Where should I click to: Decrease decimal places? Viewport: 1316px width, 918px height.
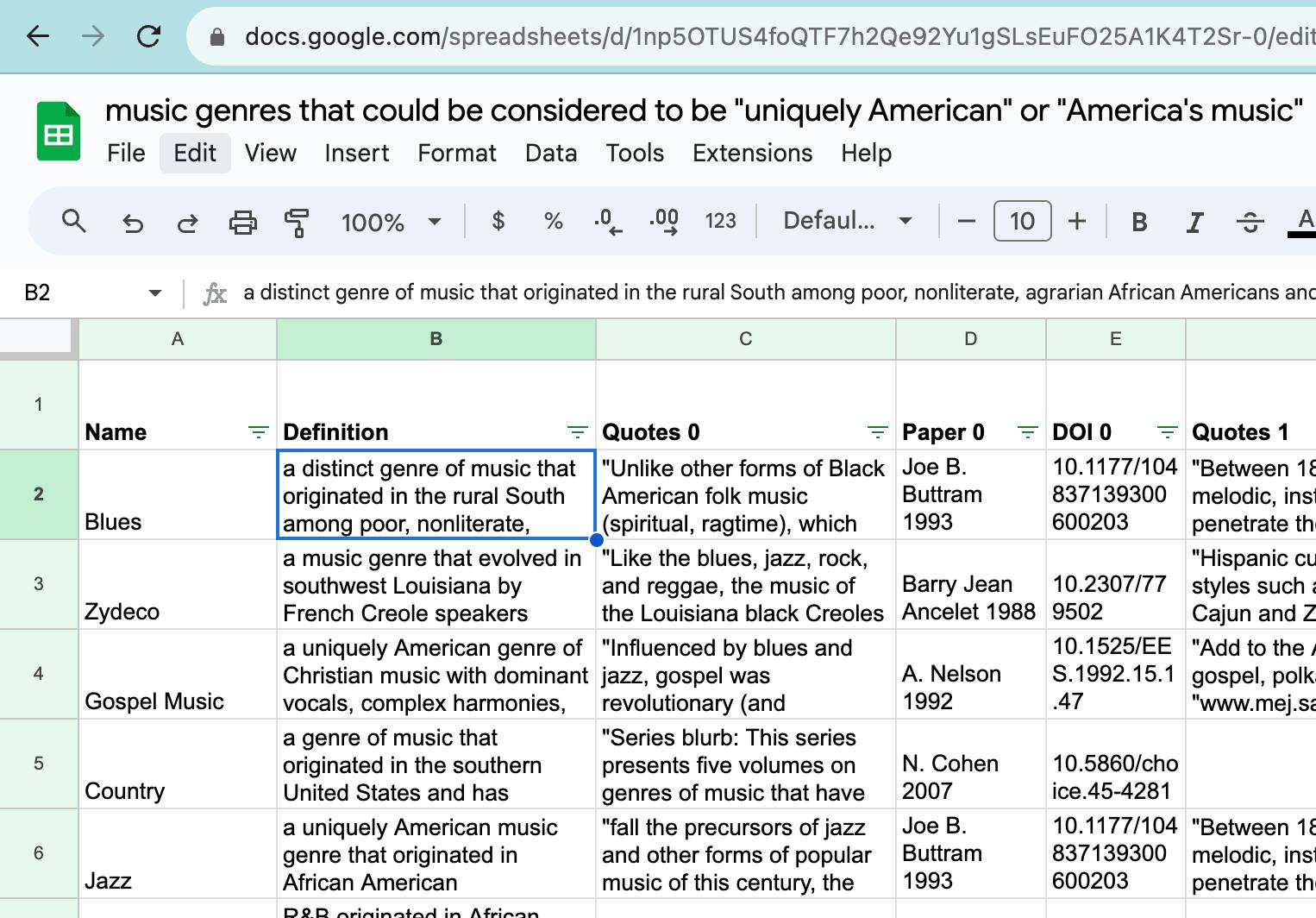[608, 222]
